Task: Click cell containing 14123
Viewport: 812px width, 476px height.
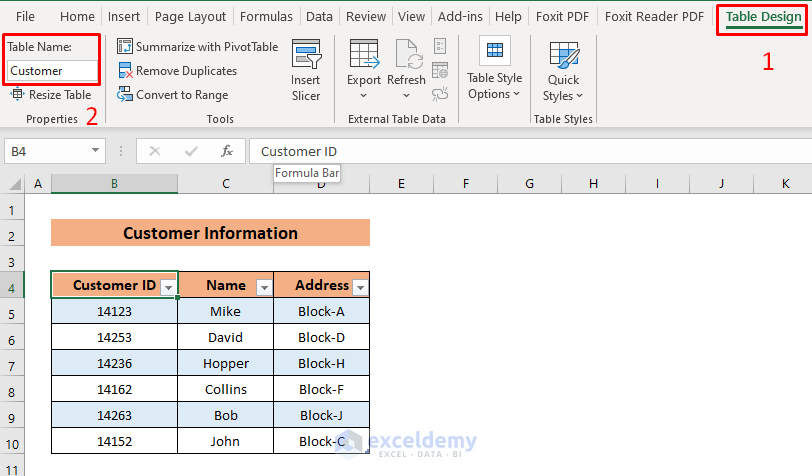Action: pyautogui.click(x=114, y=311)
